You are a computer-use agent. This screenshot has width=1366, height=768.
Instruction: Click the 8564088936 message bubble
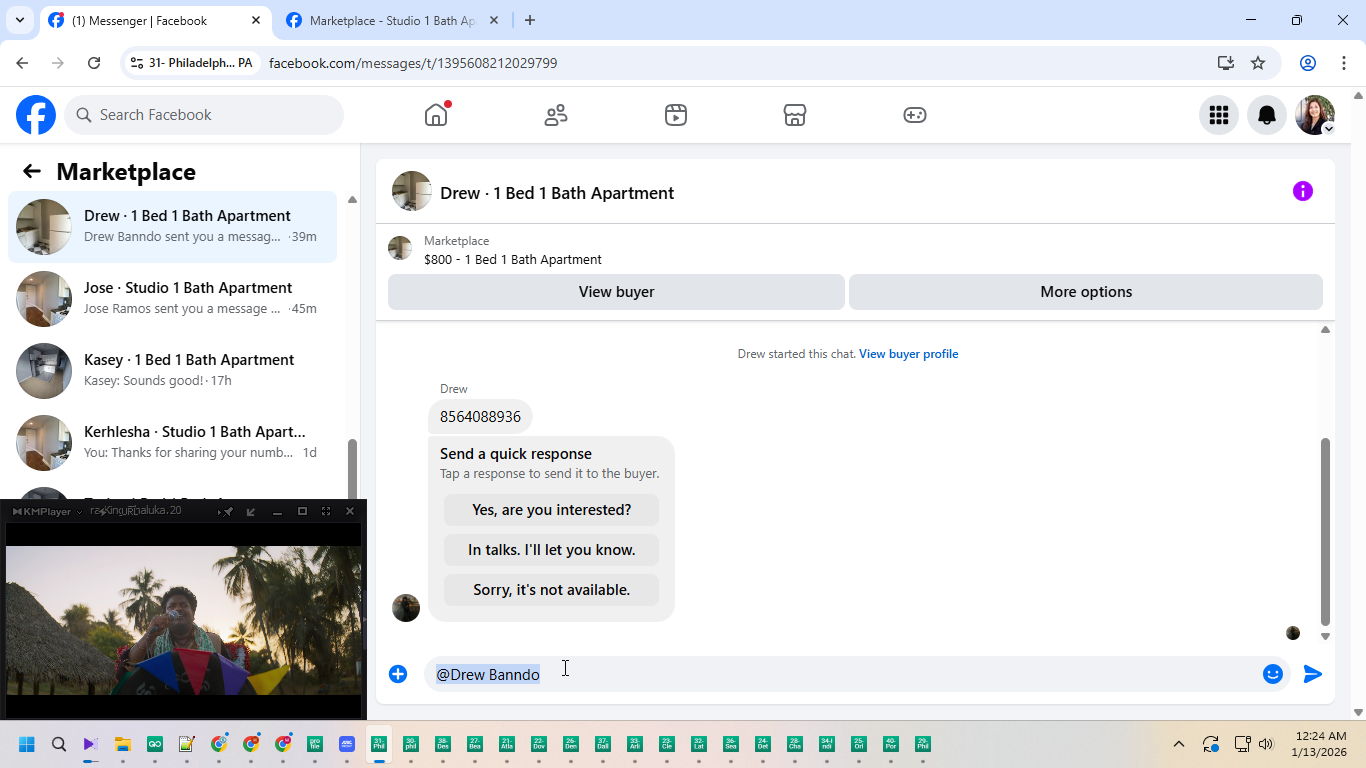(x=480, y=416)
